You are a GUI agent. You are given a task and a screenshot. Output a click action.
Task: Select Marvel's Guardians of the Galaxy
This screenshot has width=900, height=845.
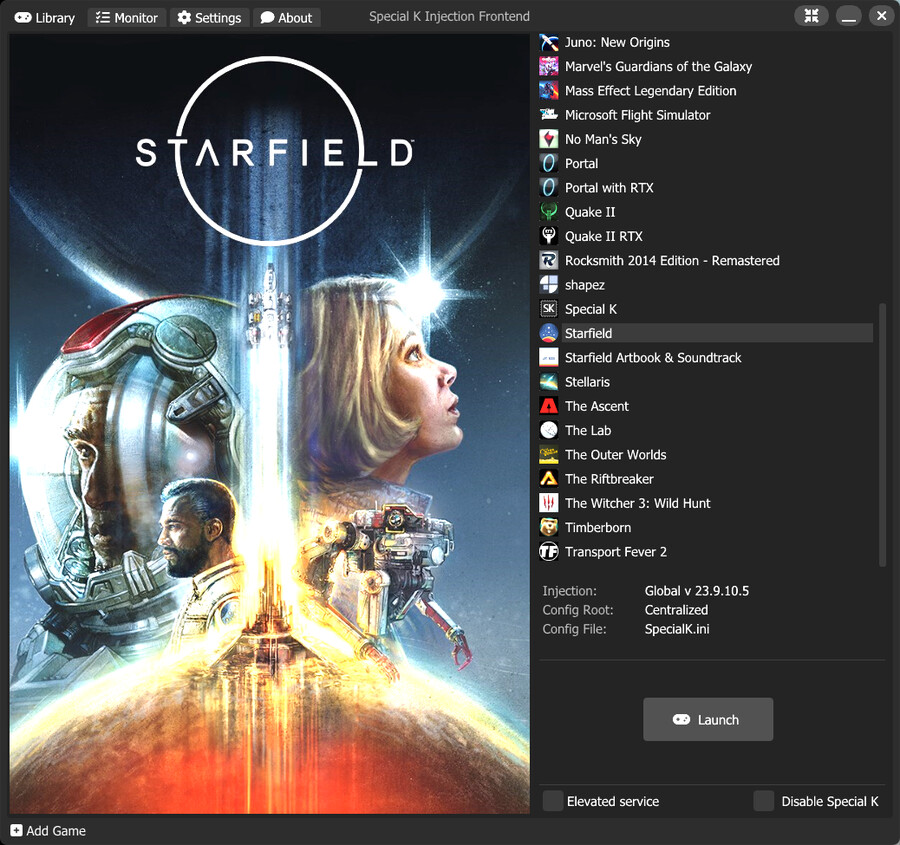[x=658, y=67]
